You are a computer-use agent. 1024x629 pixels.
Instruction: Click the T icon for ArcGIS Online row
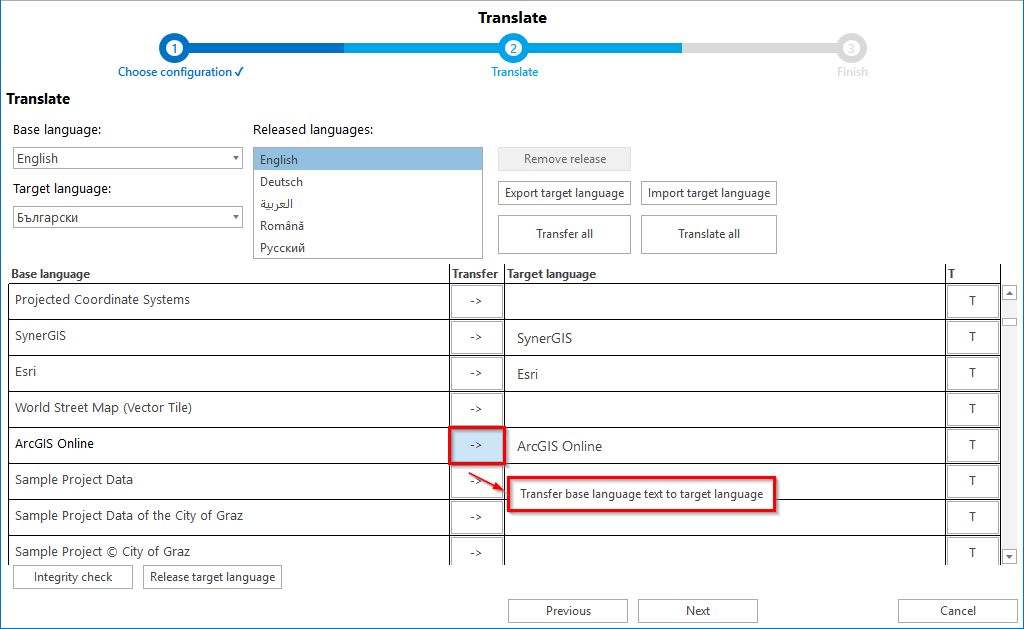(x=973, y=444)
